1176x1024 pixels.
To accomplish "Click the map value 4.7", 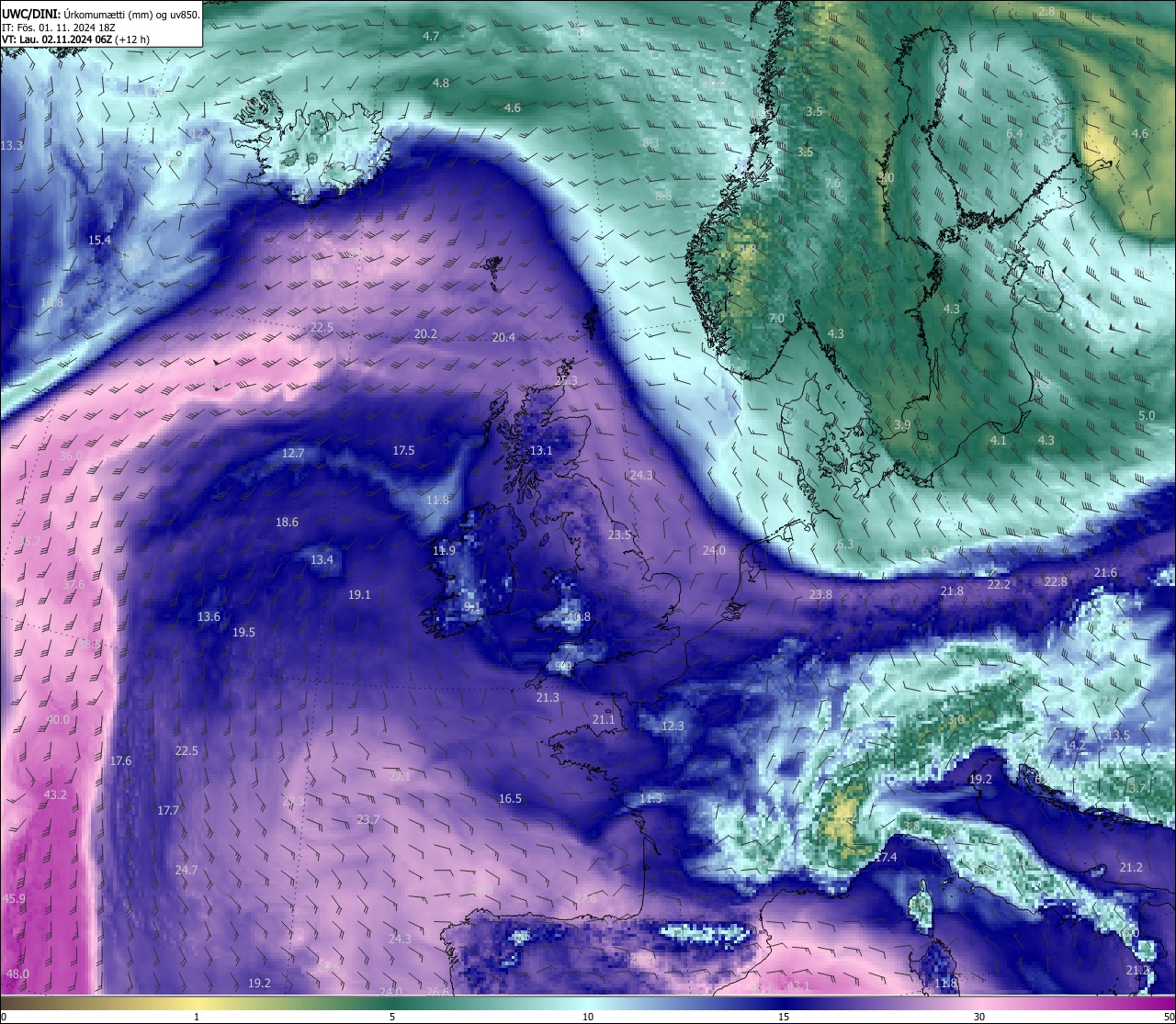I will (x=431, y=36).
